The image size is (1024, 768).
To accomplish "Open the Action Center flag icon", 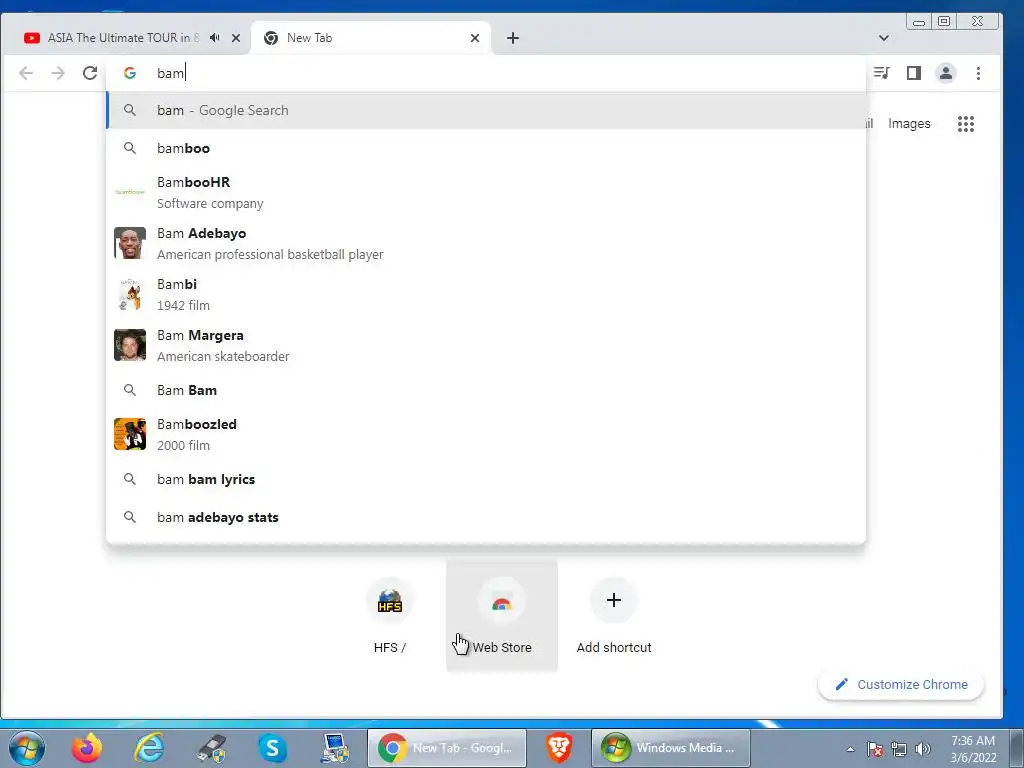I will point(875,749).
